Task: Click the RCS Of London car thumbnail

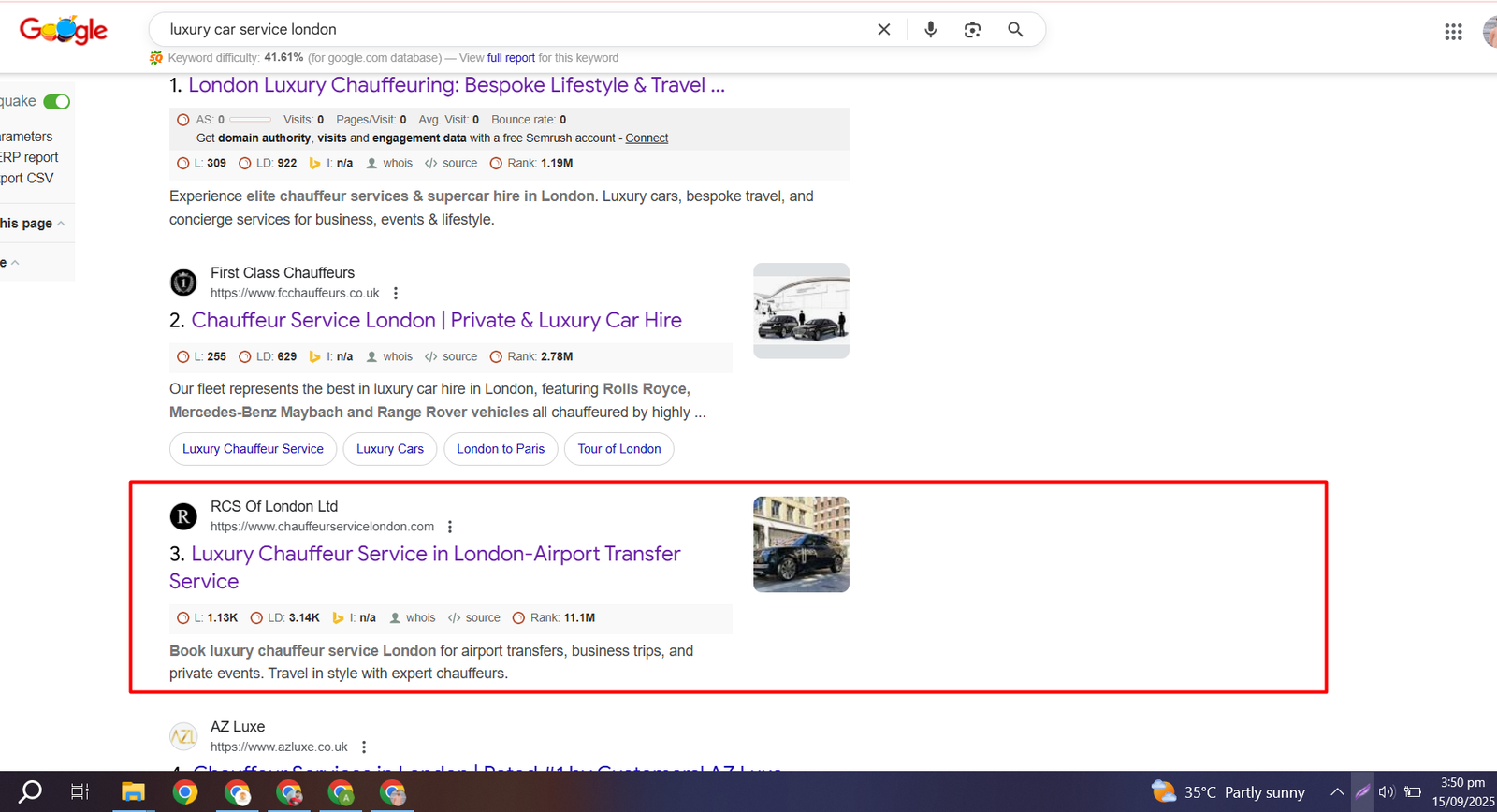Action: [x=801, y=544]
